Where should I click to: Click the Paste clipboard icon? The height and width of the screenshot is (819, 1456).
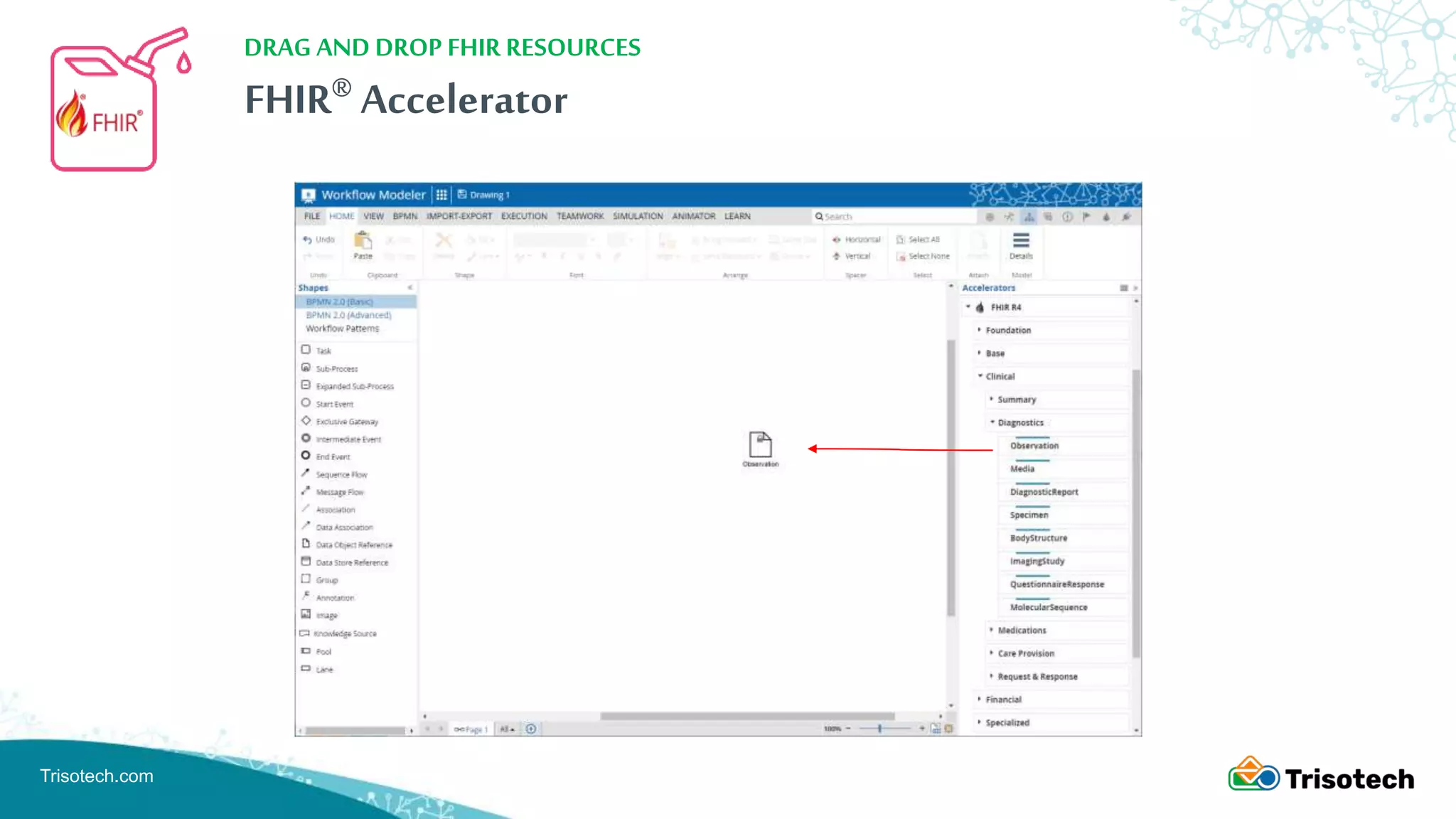click(363, 240)
